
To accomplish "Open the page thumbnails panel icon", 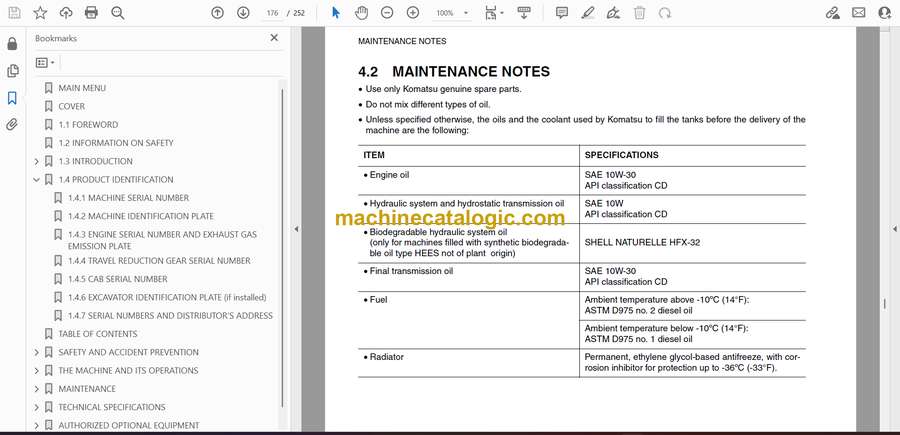I will [x=12, y=71].
